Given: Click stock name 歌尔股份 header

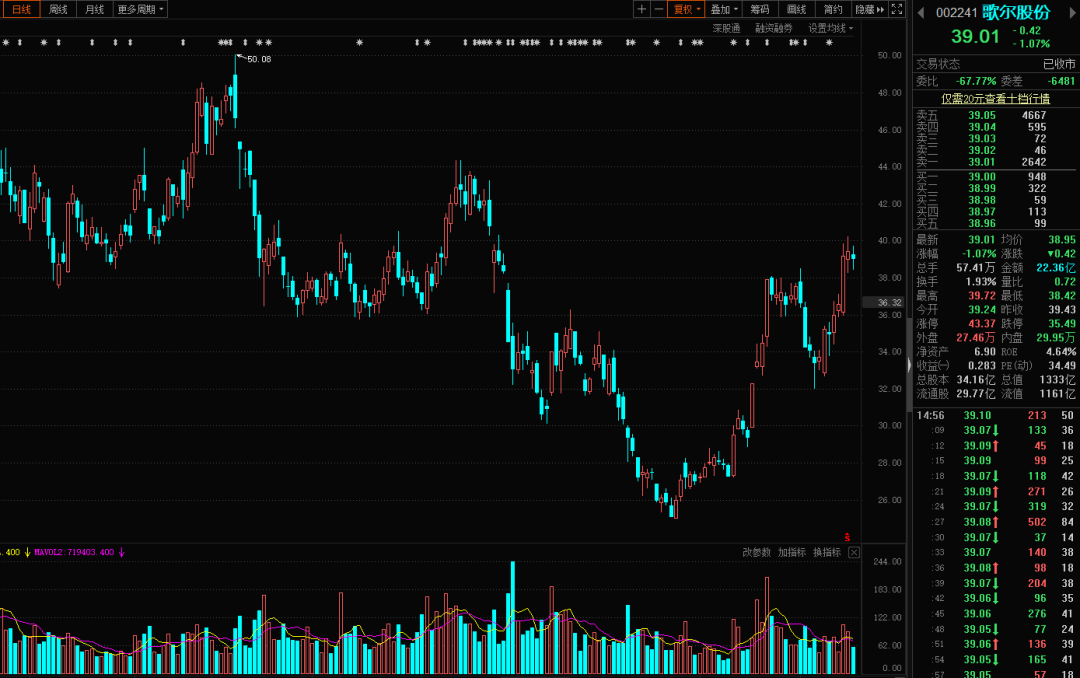Looking at the screenshot, I should pyautogui.click(x=1016, y=12).
